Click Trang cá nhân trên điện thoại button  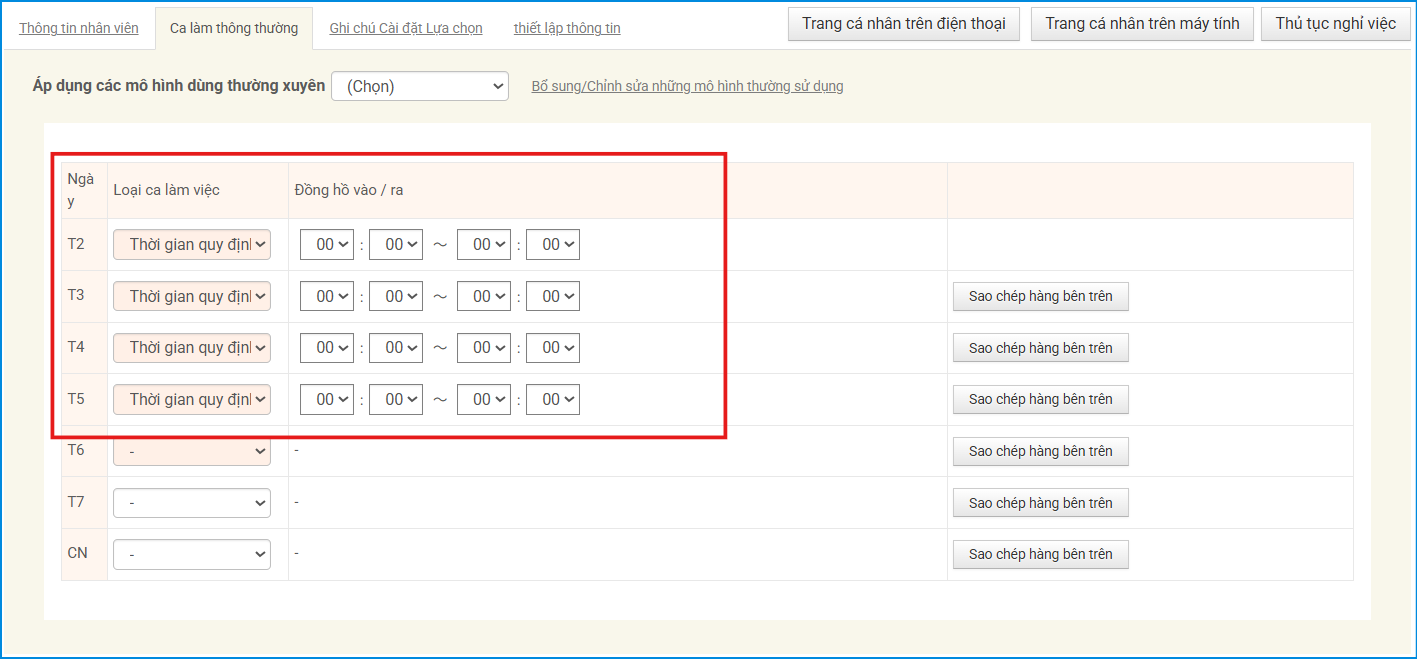pyautogui.click(x=903, y=24)
